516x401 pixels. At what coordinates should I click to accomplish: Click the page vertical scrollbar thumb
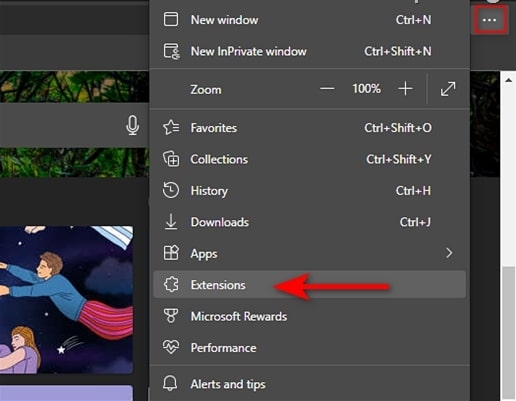coord(508,332)
